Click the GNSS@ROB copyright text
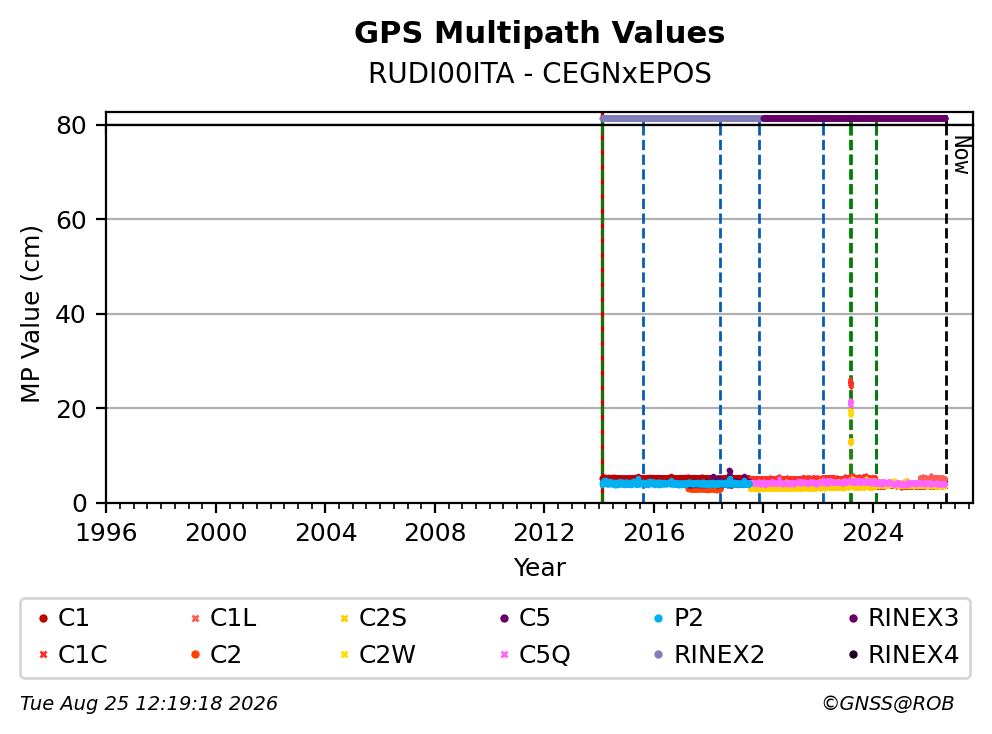Screen dimensions: 992x734 pyautogui.click(x=888, y=703)
